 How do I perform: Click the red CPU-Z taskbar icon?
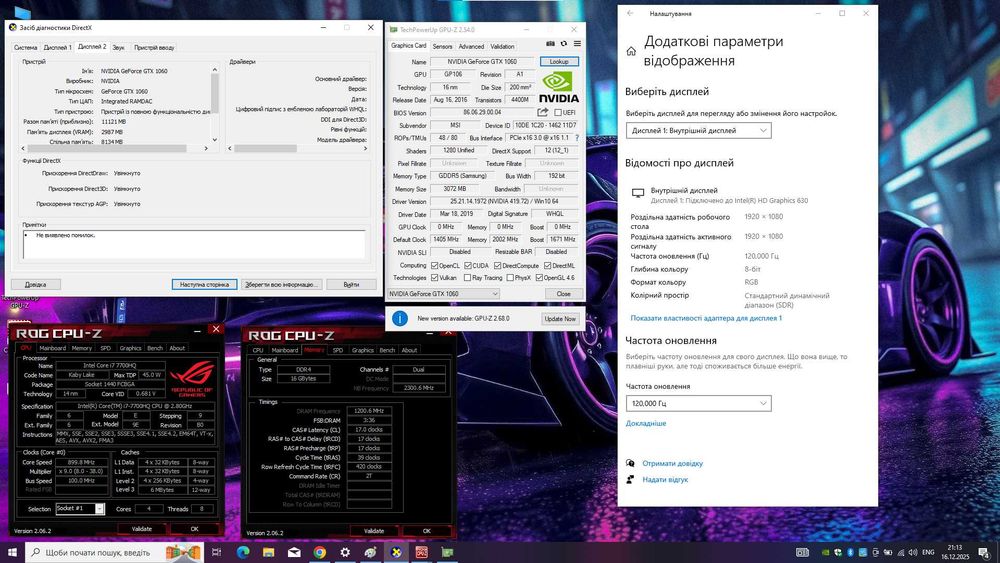pyautogui.click(x=422, y=552)
